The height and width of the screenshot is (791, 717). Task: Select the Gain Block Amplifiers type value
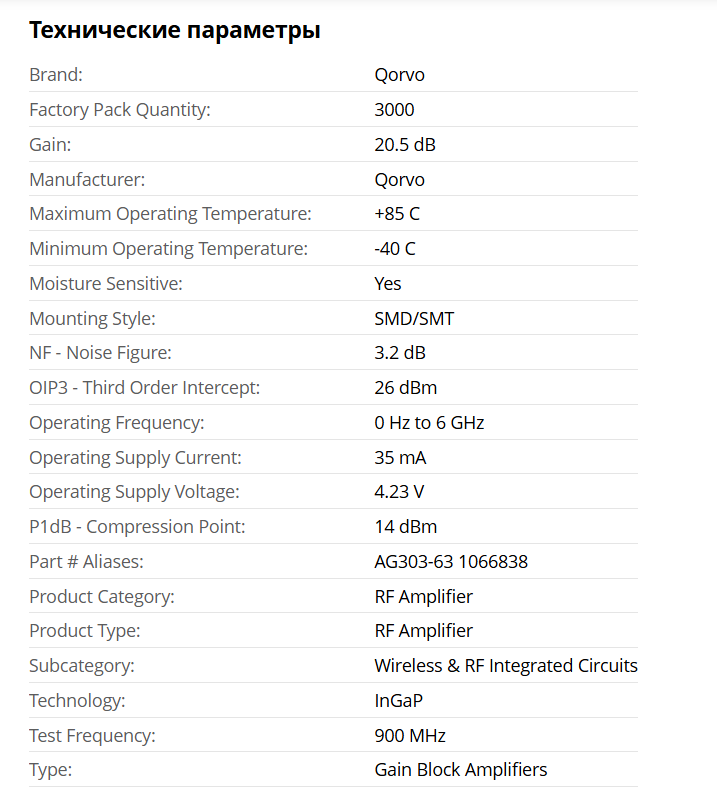click(461, 770)
